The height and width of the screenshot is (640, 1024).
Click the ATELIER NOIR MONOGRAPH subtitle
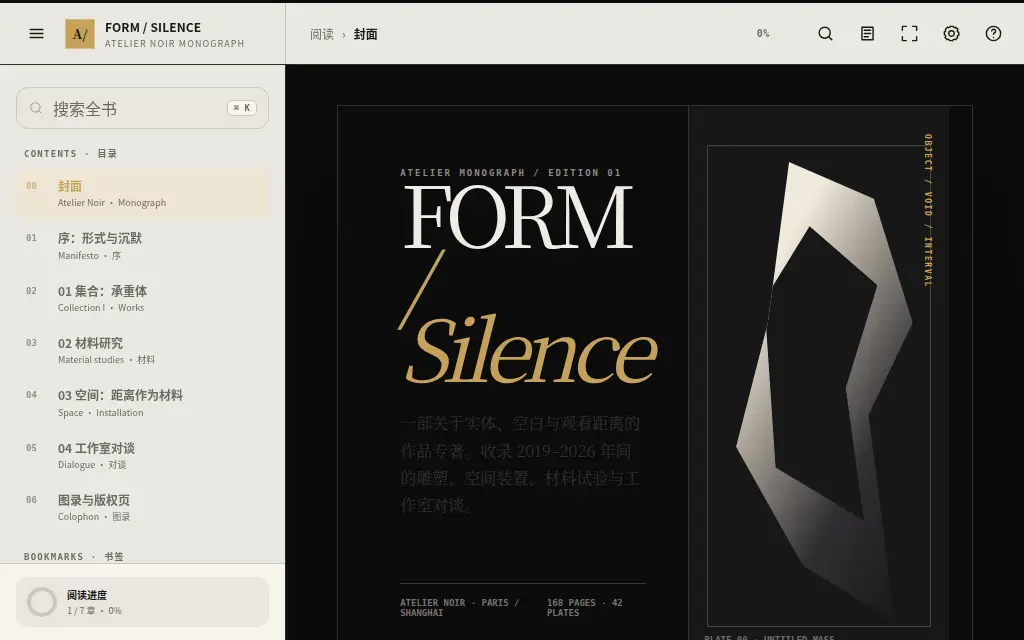point(174,44)
